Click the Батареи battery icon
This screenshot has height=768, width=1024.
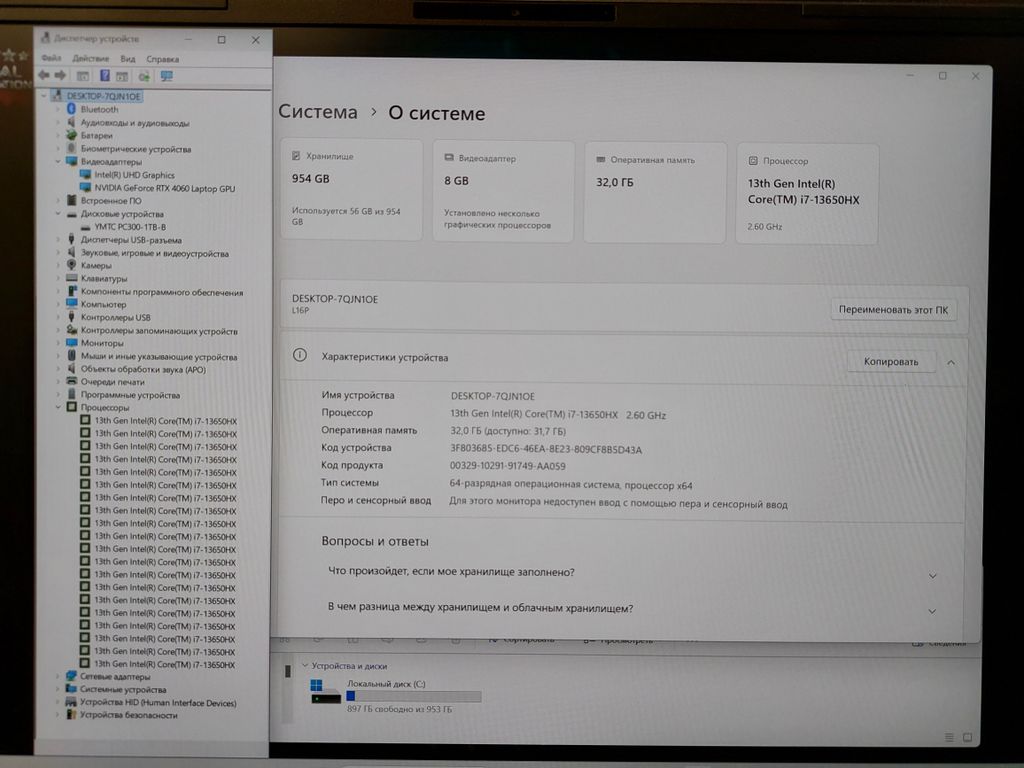(x=72, y=136)
